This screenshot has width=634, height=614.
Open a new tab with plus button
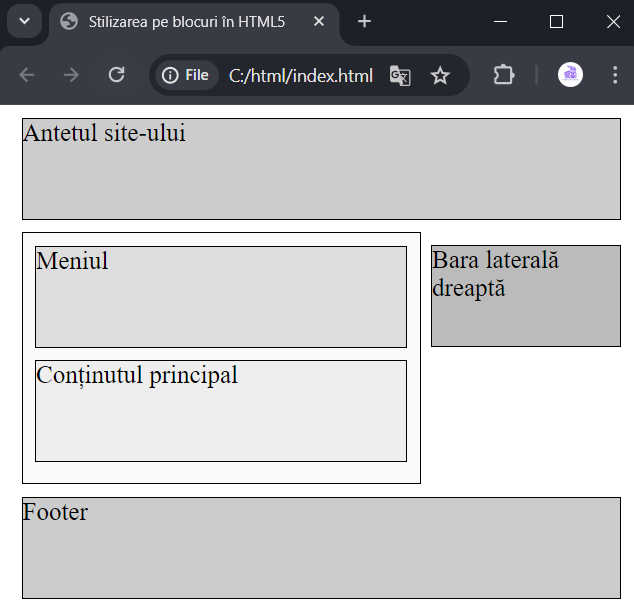(x=364, y=21)
